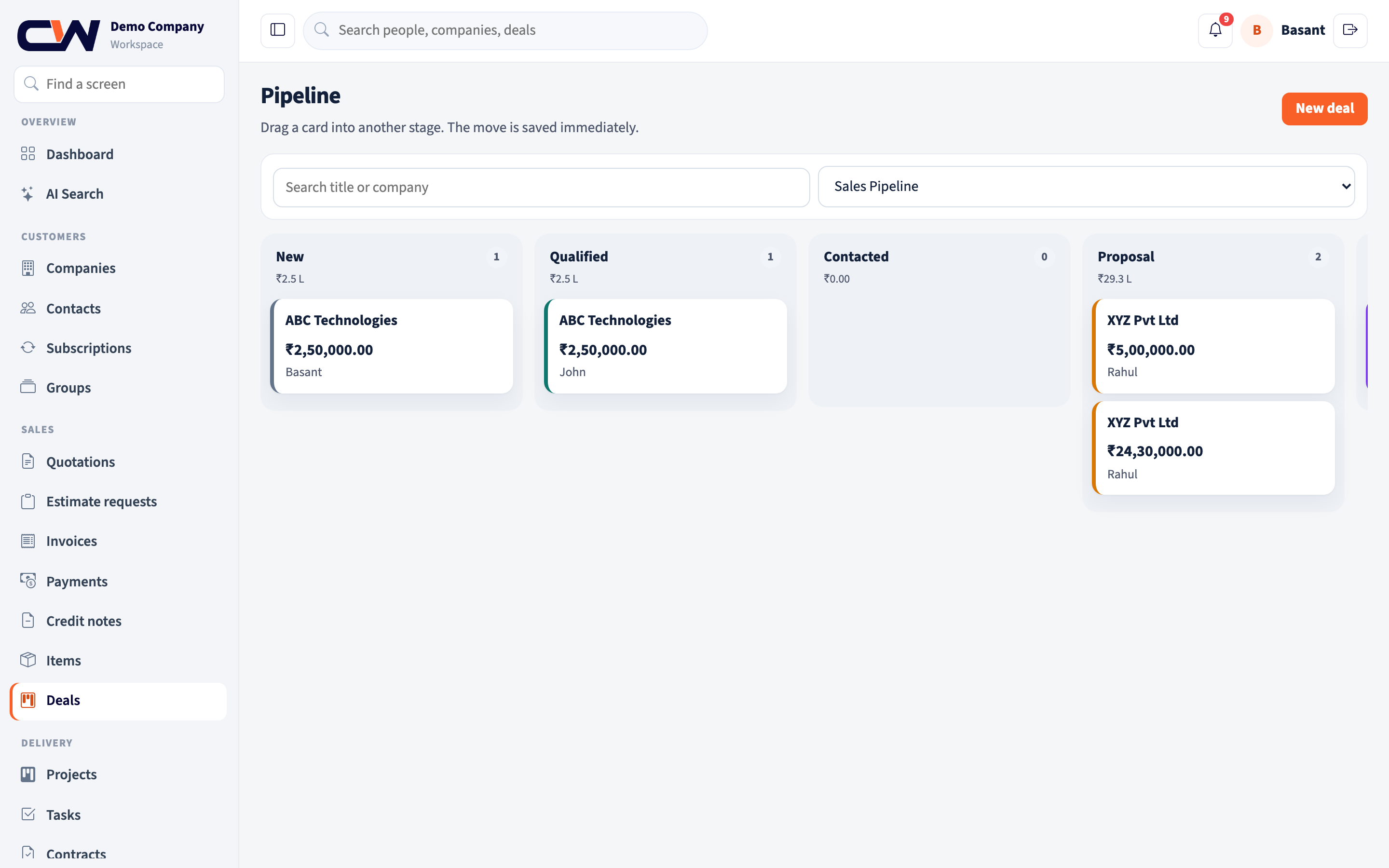Click the Qualified stage header
This screenshot has height=868, width=1389.
(x=579, y=257)
